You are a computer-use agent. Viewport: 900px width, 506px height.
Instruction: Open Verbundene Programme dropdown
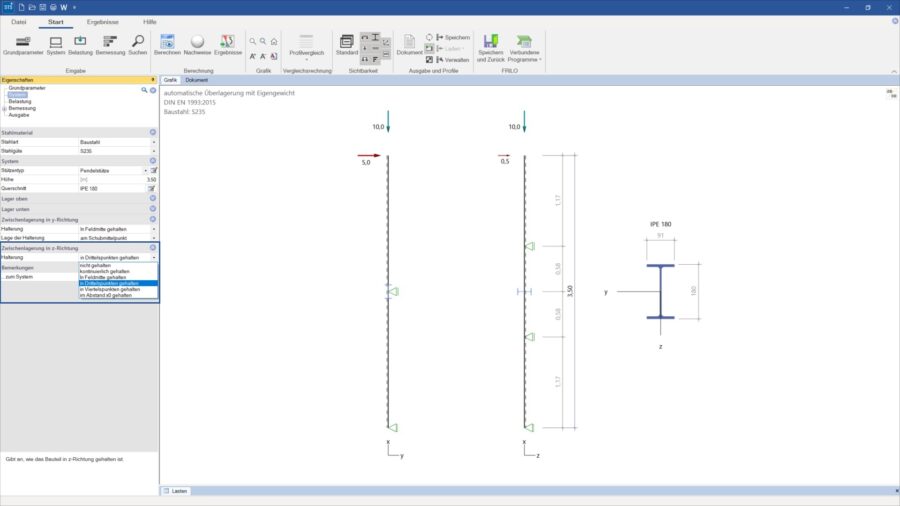pyautogui.click(x=524, y=48)
